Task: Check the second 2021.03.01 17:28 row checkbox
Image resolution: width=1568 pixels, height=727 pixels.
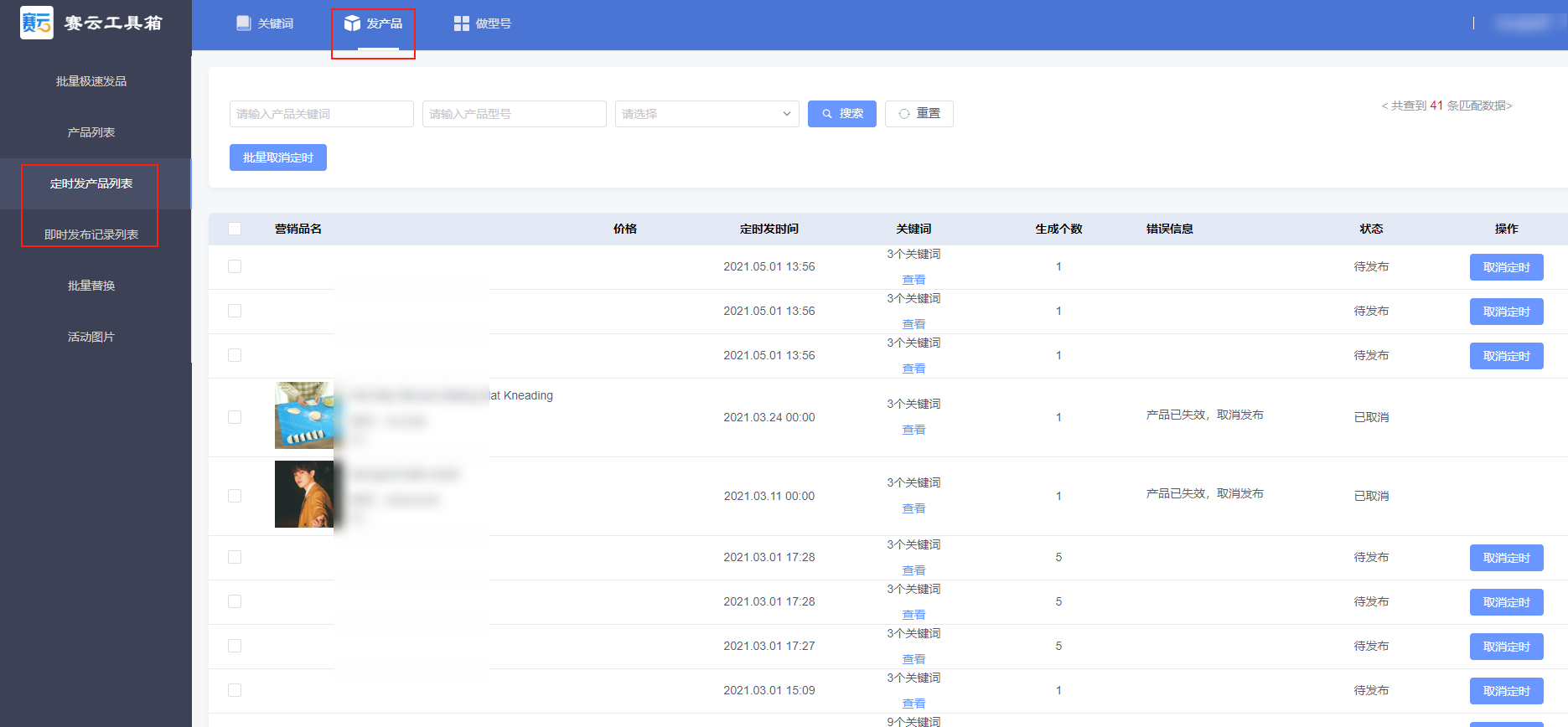Action: 235,601
